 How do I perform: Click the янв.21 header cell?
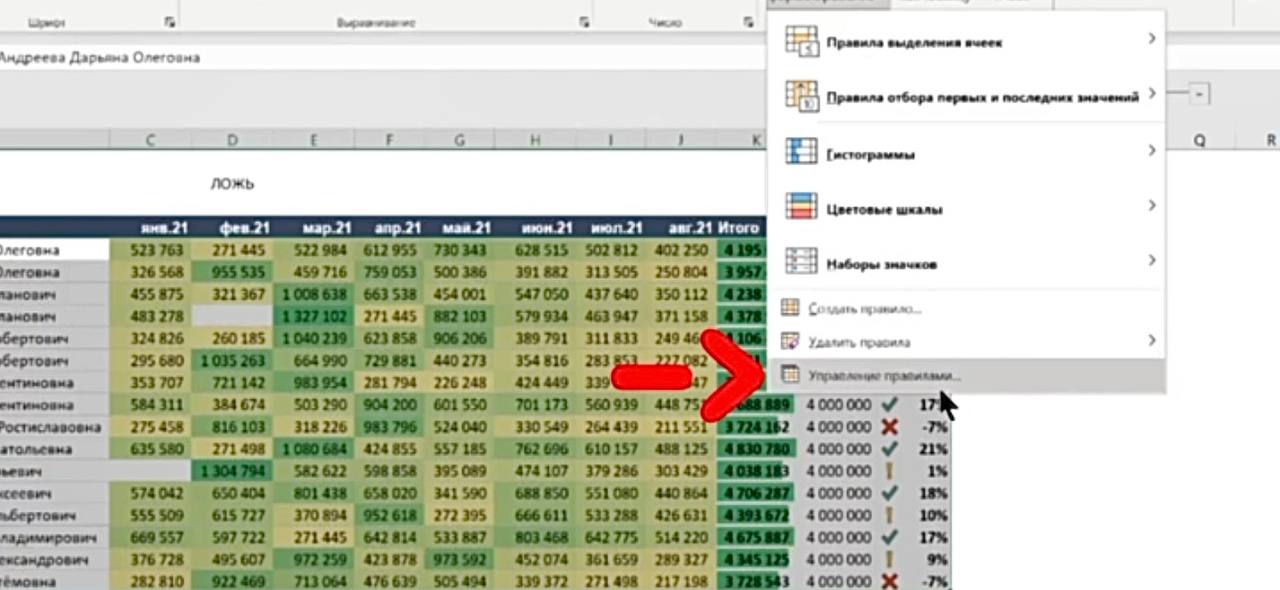click(x=150, y=228)
